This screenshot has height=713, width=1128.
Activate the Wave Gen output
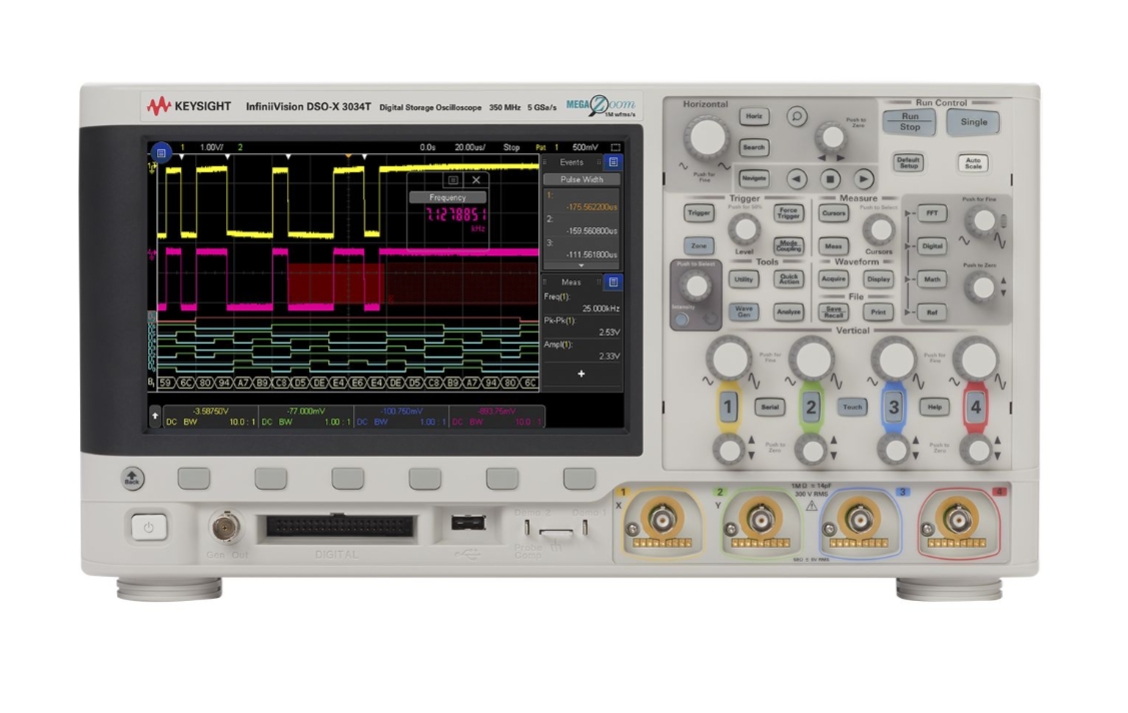[x=744, y=310]
